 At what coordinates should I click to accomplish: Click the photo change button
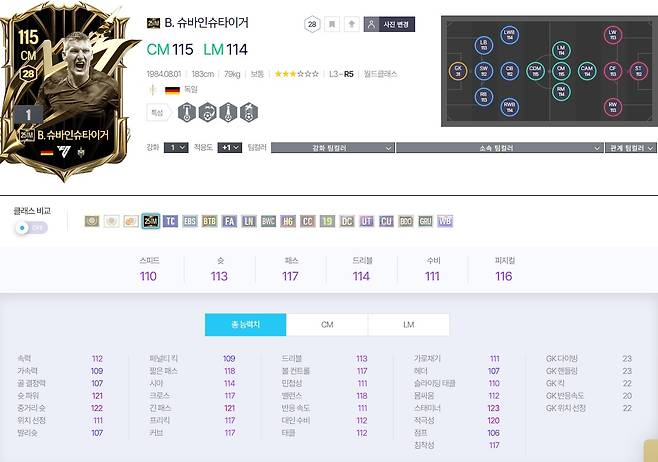click(389, 24)
